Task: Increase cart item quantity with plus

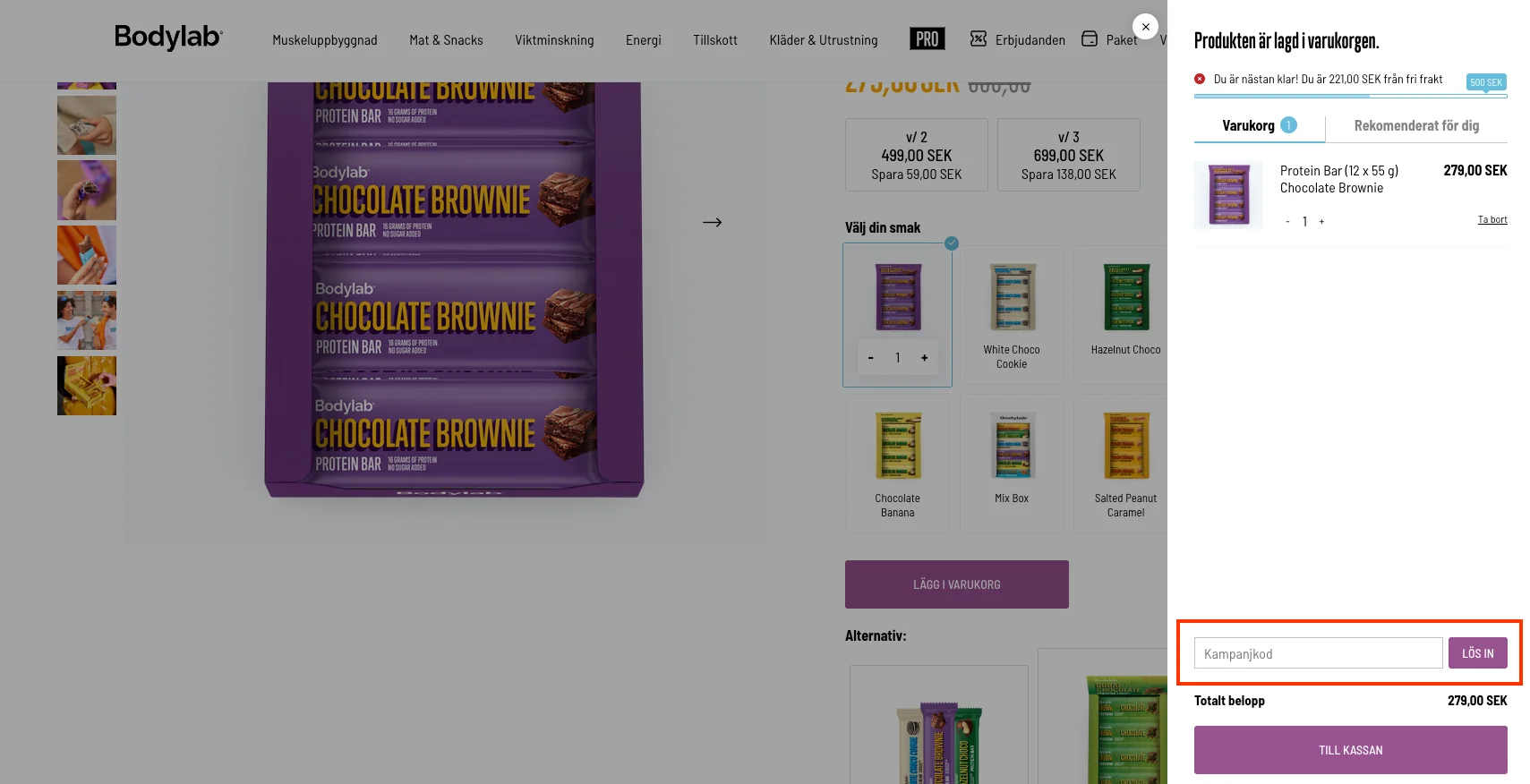Action: click(1321, 222)
